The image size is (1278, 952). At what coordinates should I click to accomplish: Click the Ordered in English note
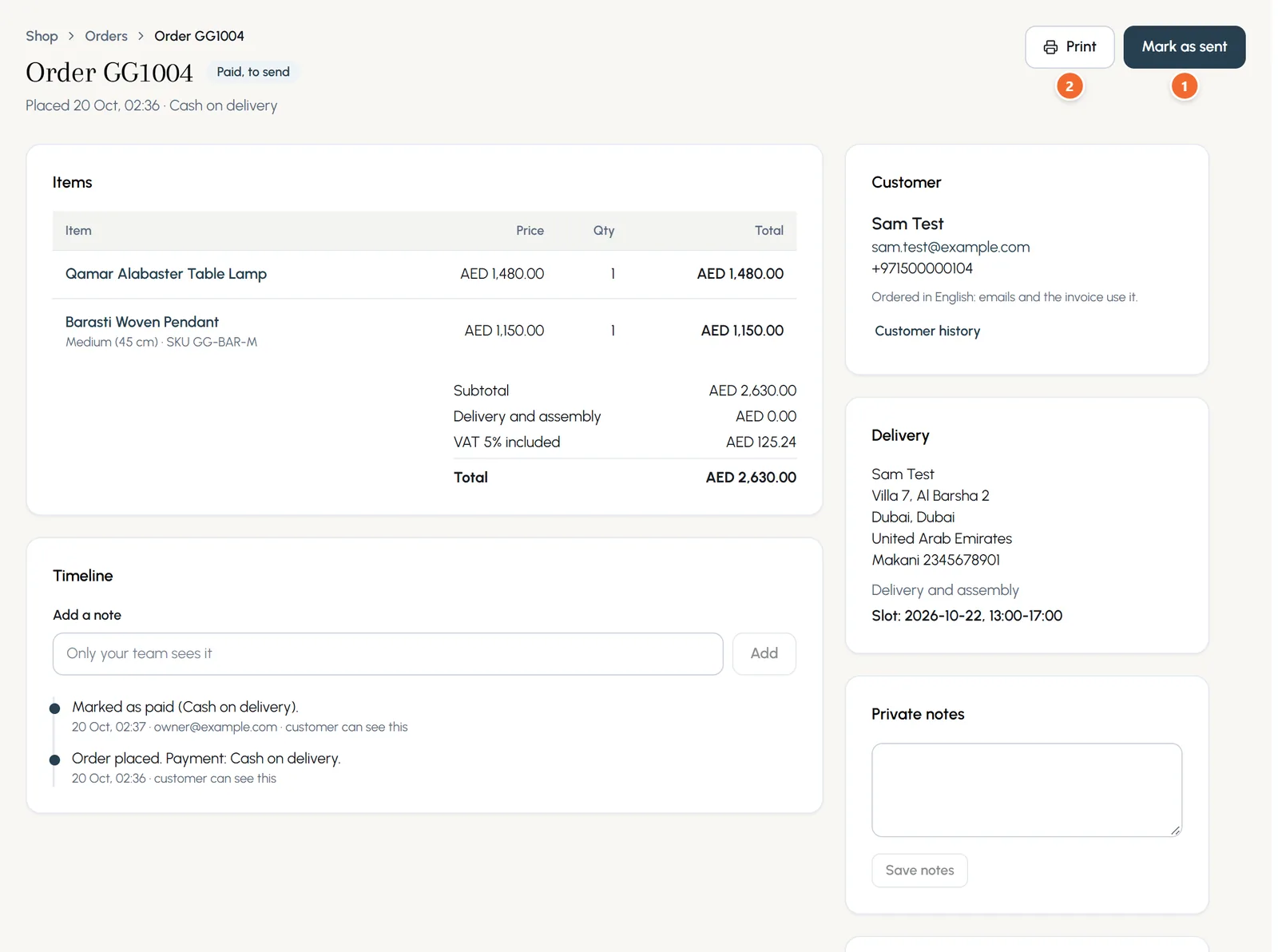[x=1004, y=297]
